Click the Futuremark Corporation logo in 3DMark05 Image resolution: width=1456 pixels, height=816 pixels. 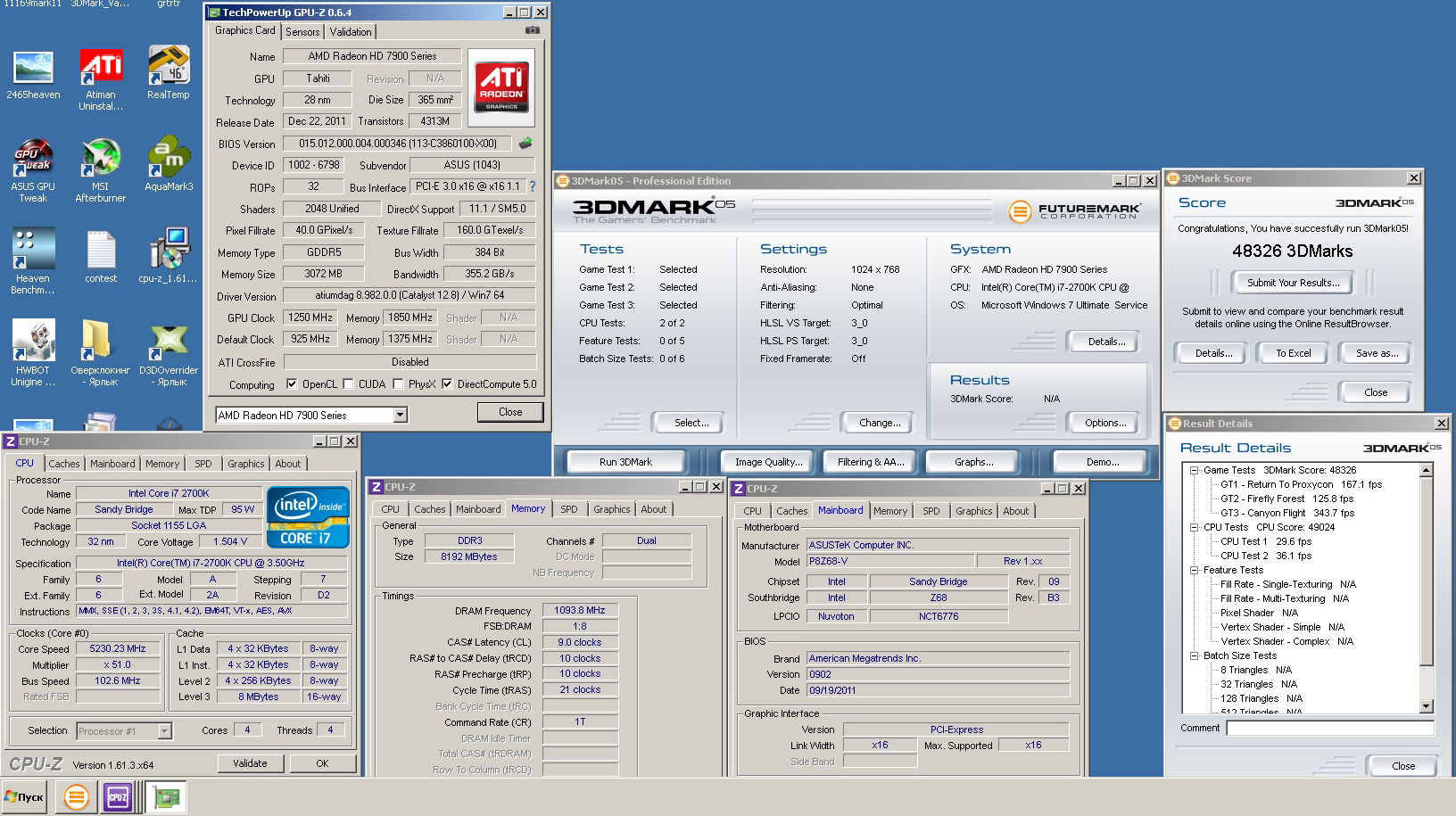[1075, 211]
